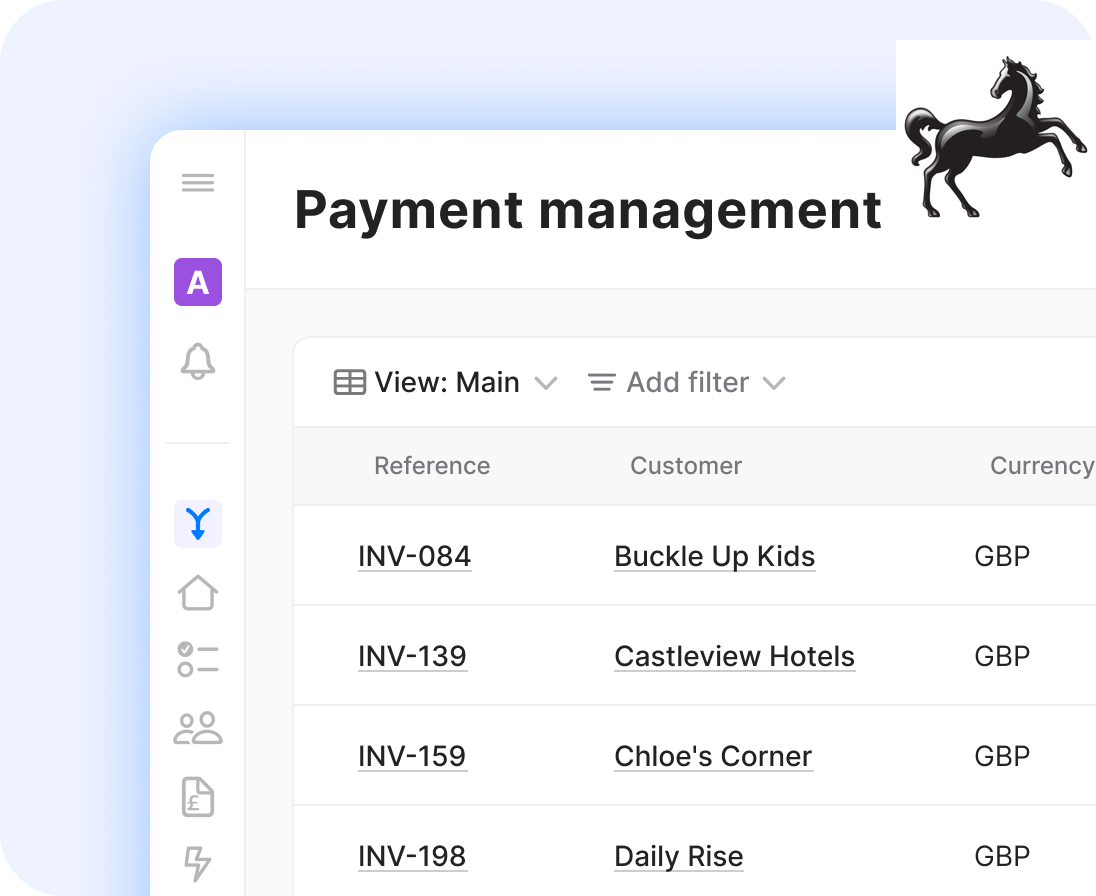Screen dimensions: 1096x896
Task: Open the invoice document pound icon
Action: [198, 796]
